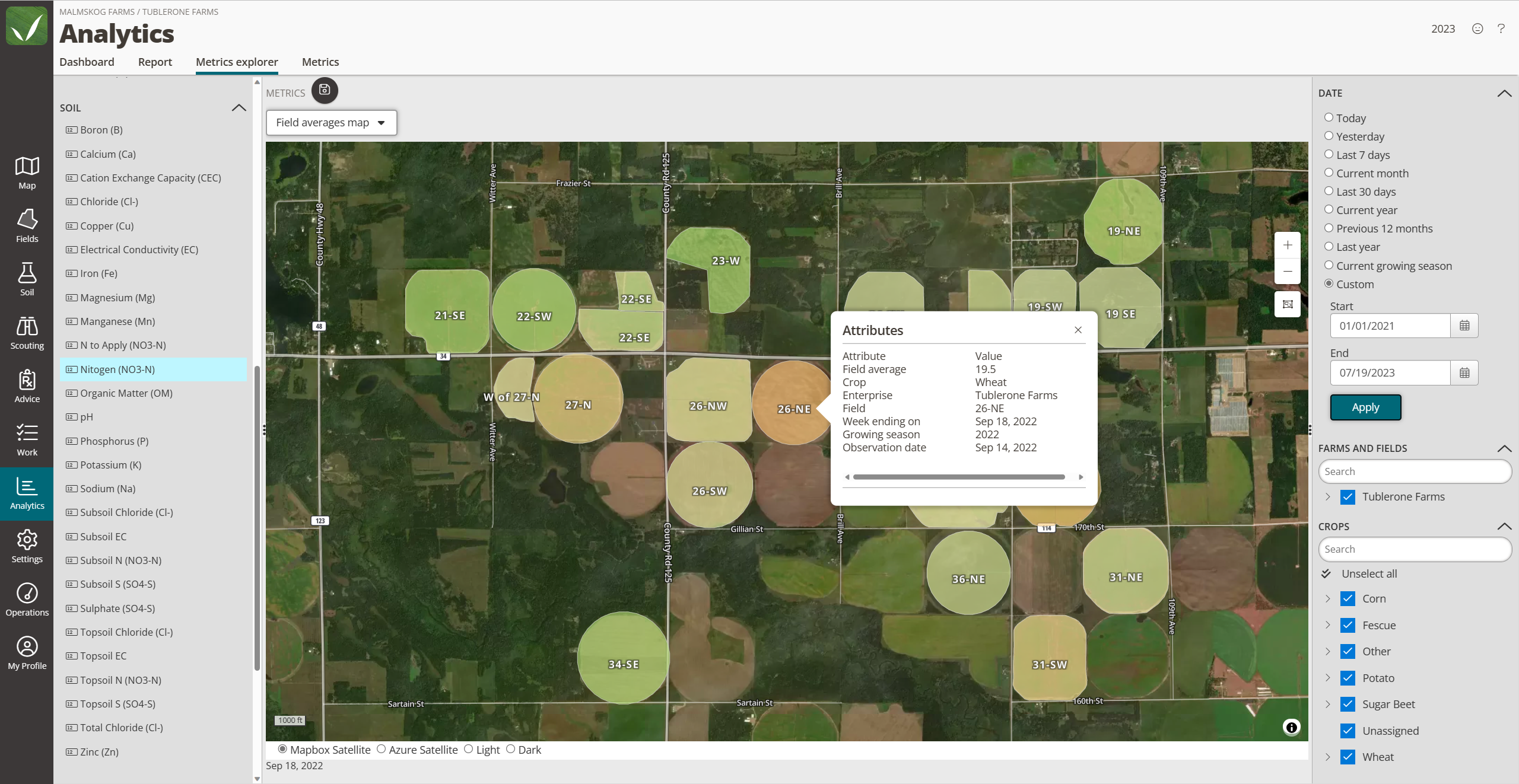Toggle Corn crop filter checkbox
Viewport: 1519px width, 784px height.
point(1348,598)
